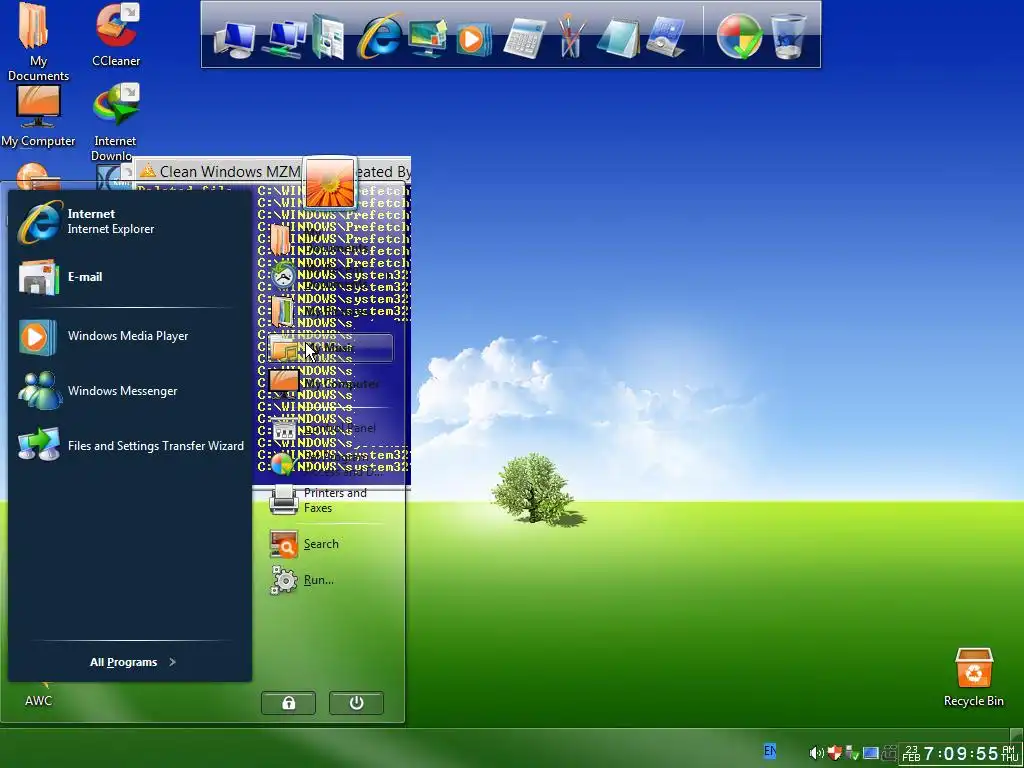Open the recycle bin icon in dock

pos(788,37)
